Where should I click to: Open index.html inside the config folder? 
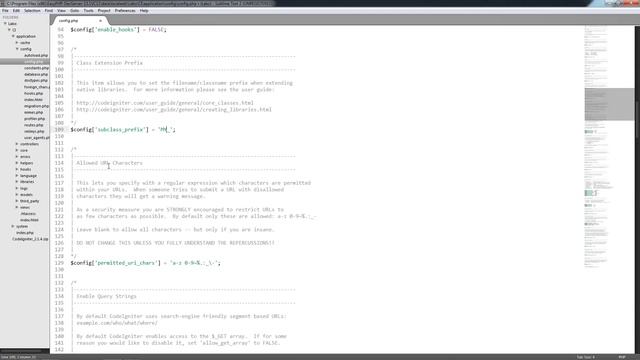click(x=33, y=100)
